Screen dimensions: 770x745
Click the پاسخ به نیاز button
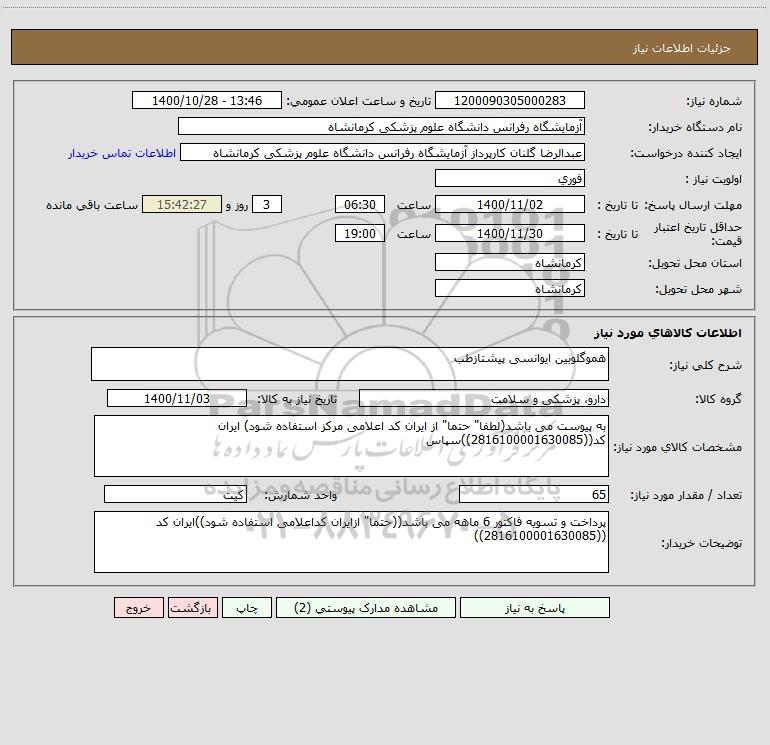pos(534,608)
